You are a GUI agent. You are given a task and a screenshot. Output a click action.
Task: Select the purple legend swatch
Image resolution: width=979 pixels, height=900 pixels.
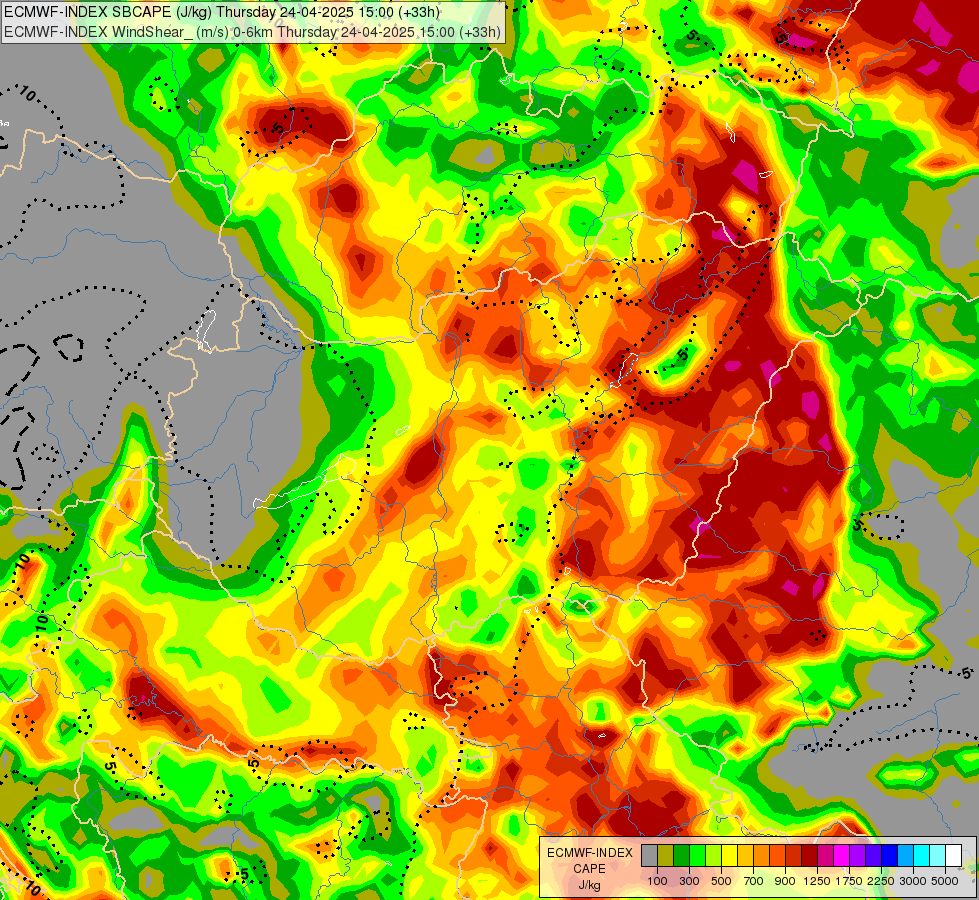857,855
